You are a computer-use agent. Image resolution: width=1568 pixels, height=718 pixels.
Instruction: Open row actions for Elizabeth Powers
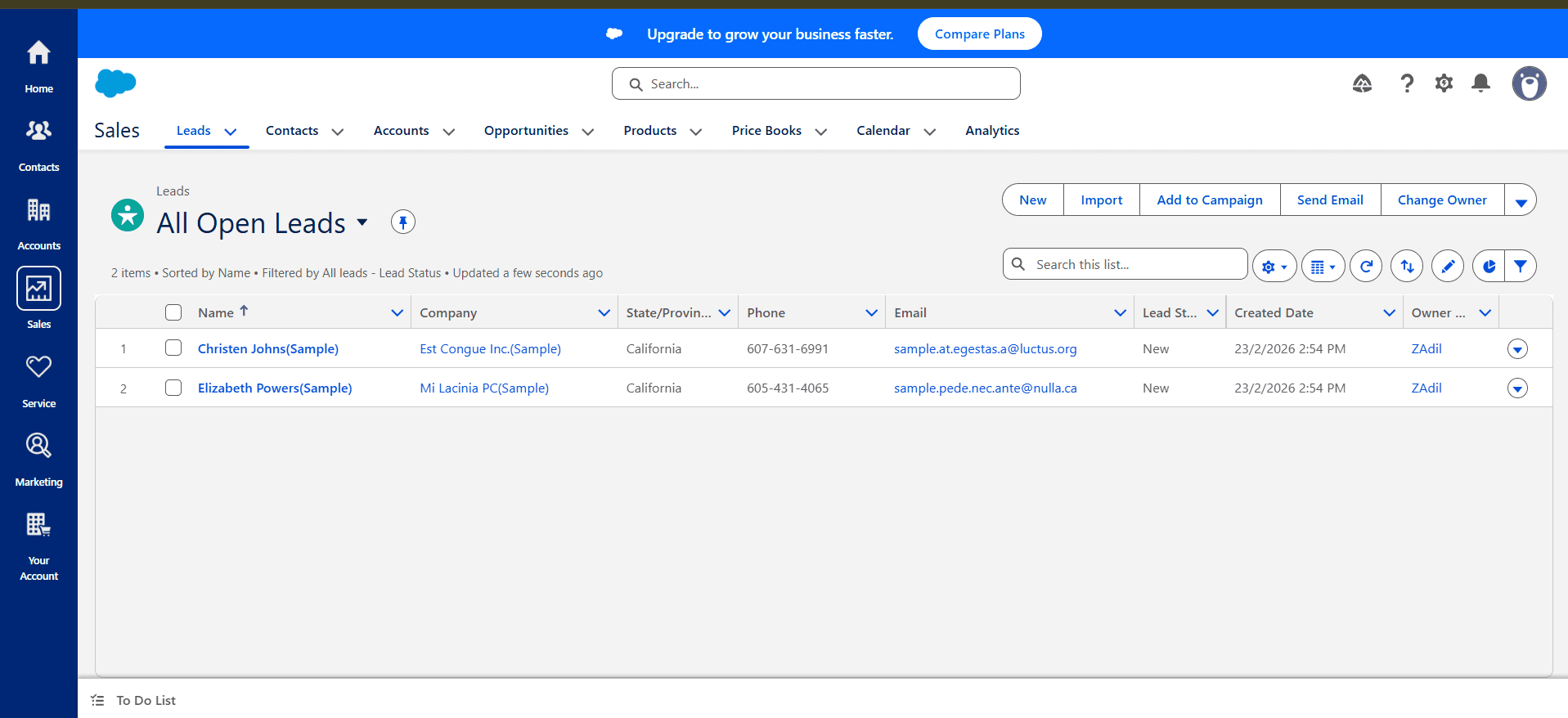1517,388
